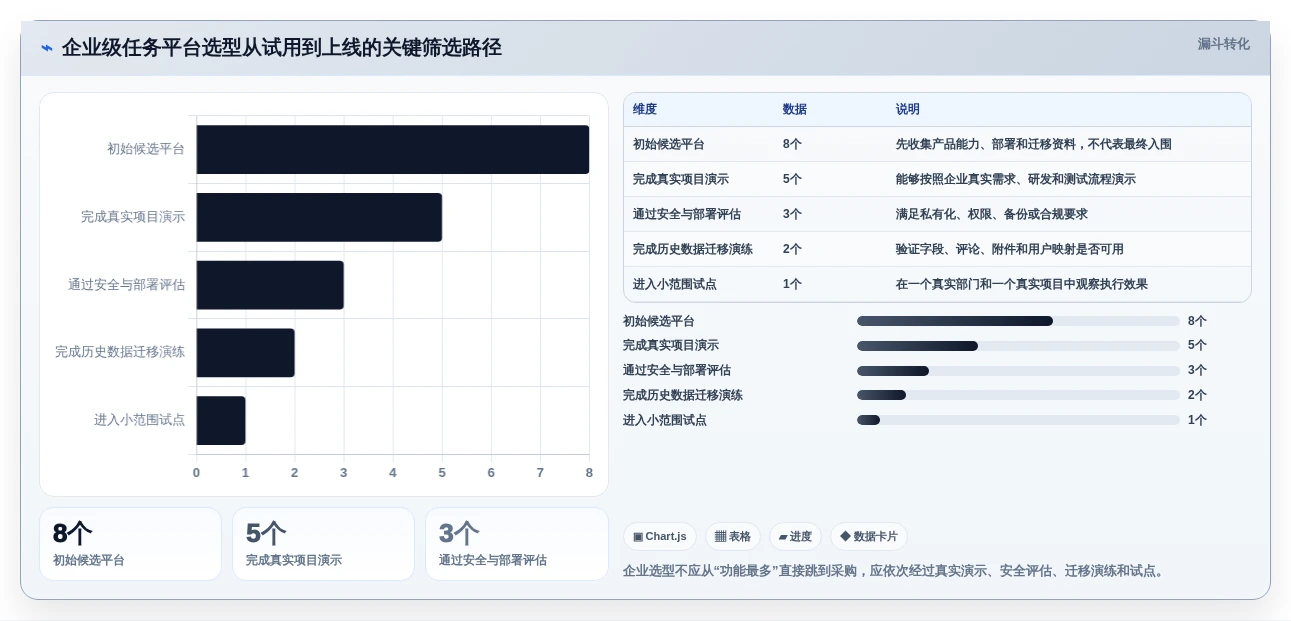Click the 3个 通过安全与部署评估 stat card
Screen dimensions: 1291x621
[517, 544]
